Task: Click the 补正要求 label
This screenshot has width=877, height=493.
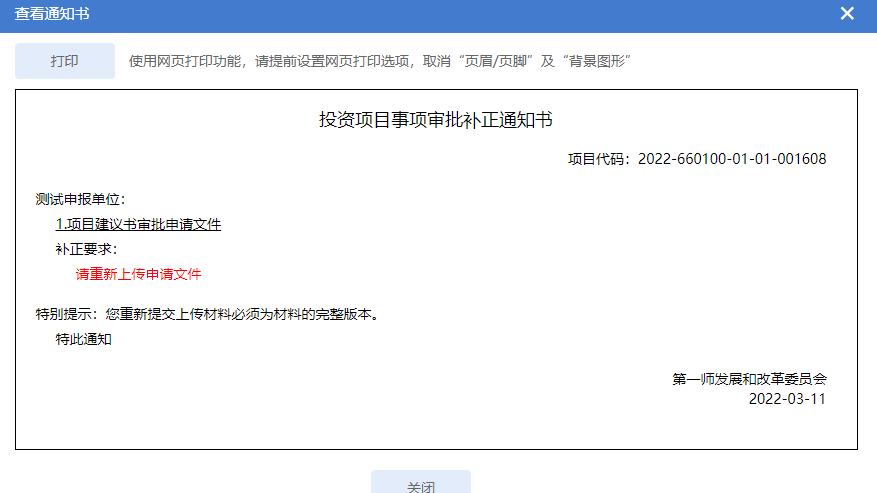Action: [86, 249]
